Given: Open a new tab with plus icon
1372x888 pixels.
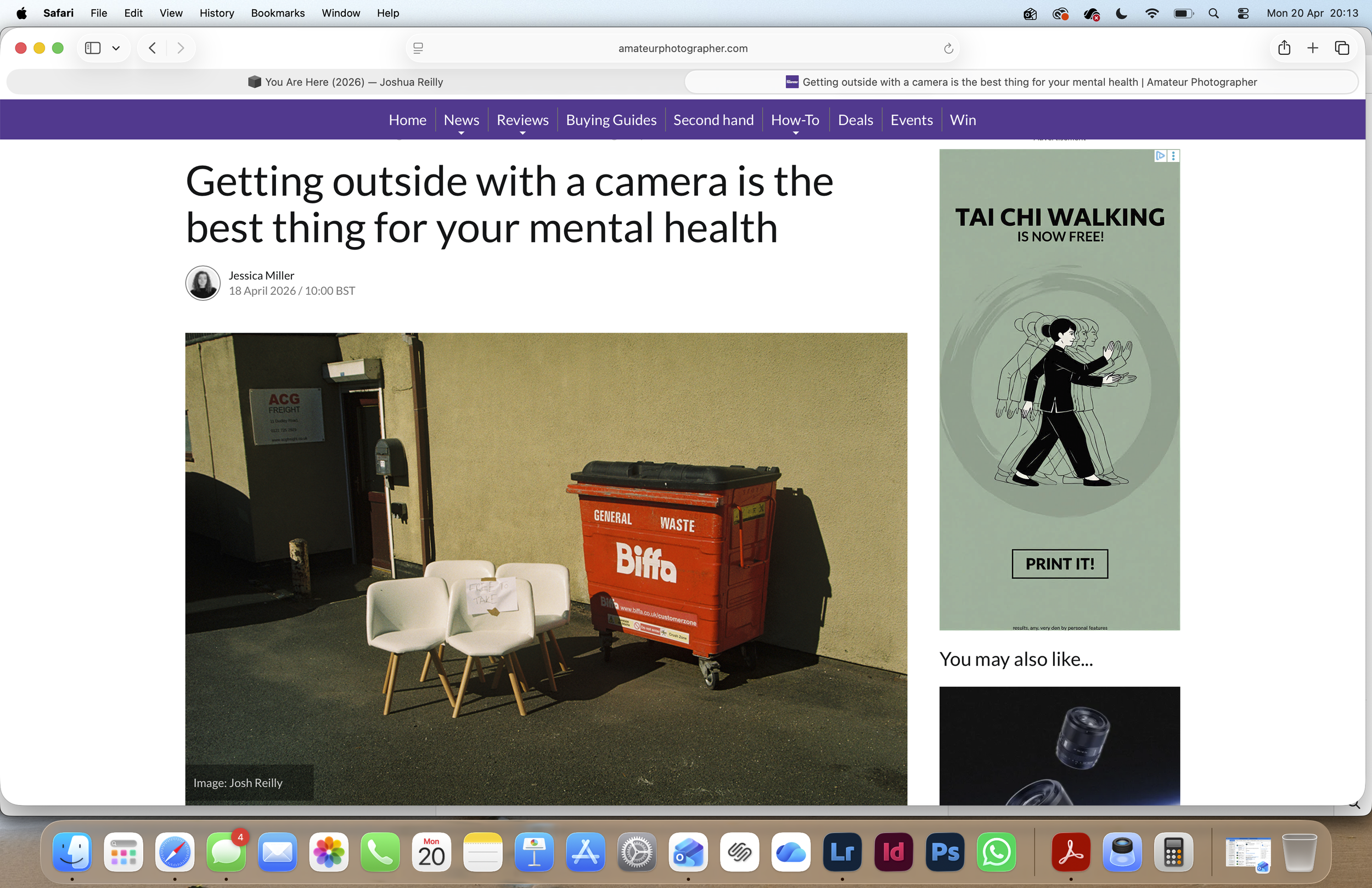Looking at the screenshot, I should [1313, 48].
